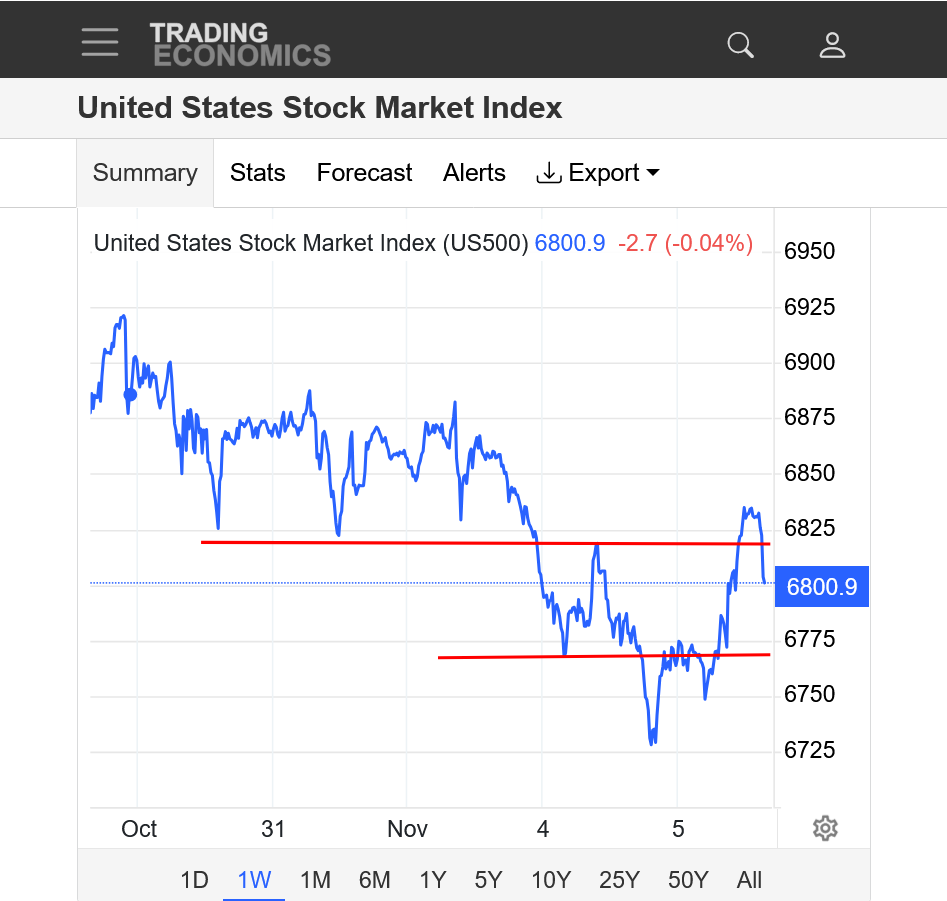The width and height of the screenshot is (947, 901).
Task: Click the blue 6800.9 price label
Action: pyautogui.click(x=822, y=587)
